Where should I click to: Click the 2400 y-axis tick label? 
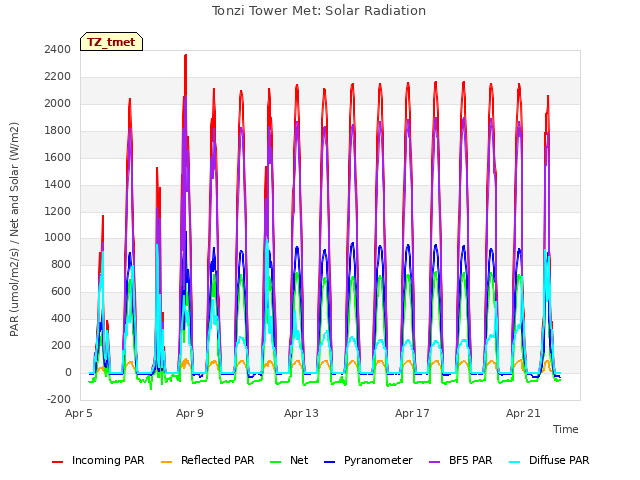[x=58, y=50]
